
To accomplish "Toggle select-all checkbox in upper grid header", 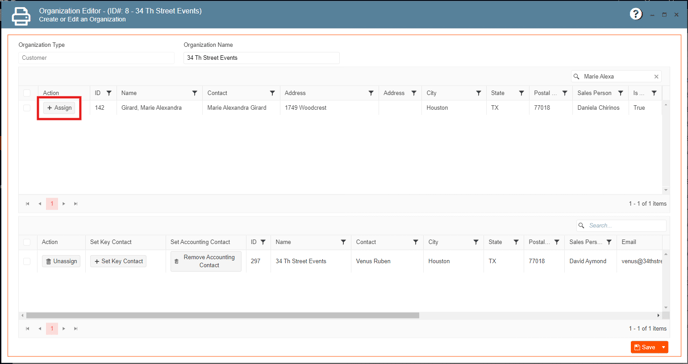I will pyautogui.click(x=27, y=93).
